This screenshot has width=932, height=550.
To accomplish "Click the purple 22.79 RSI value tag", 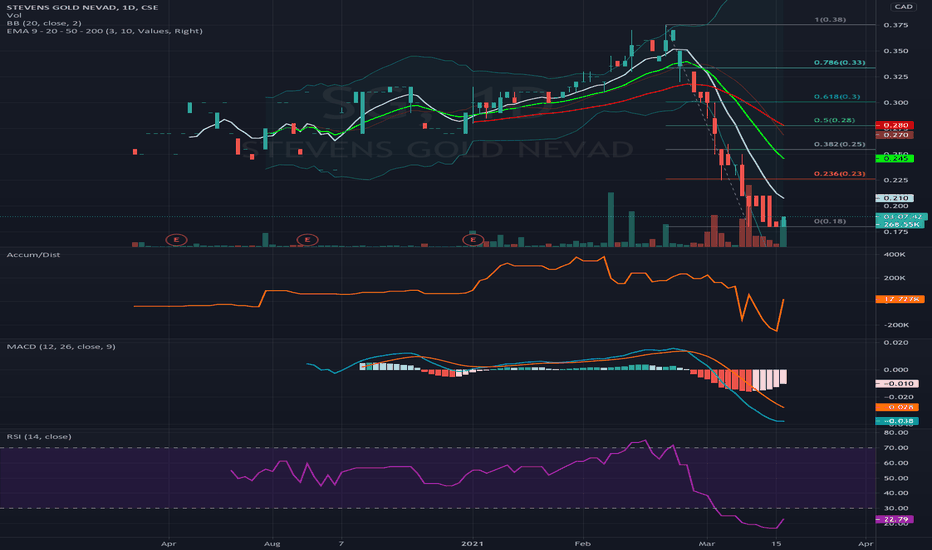I will pyautogui.click(x=895, y=519).
